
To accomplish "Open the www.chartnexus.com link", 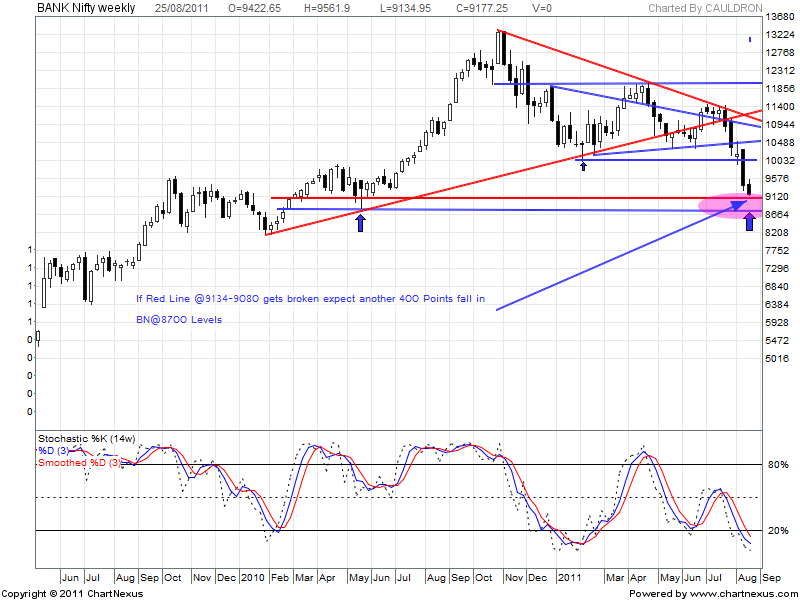I will (736, 593).
